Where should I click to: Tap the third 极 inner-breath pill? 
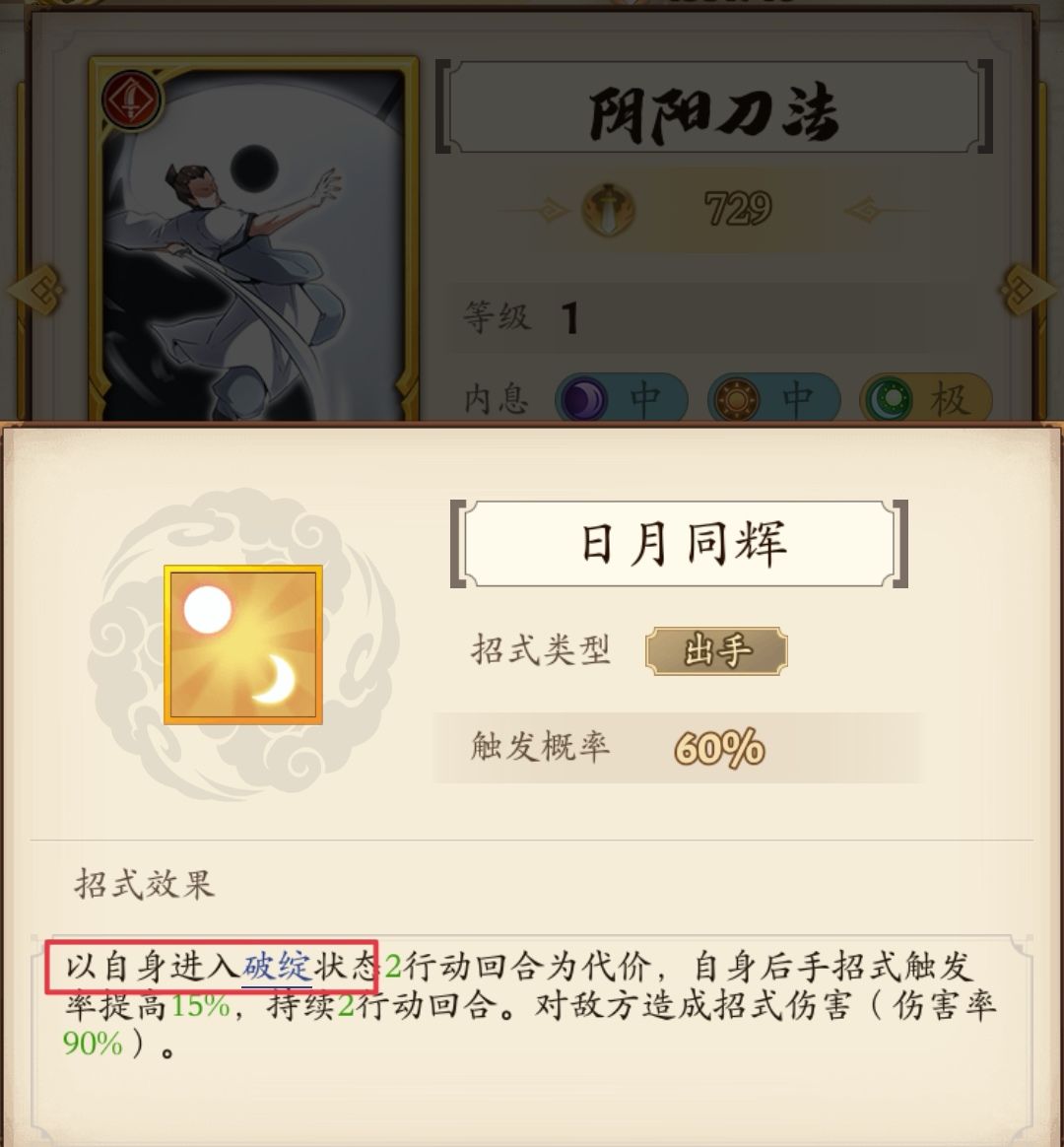[926, 400]
